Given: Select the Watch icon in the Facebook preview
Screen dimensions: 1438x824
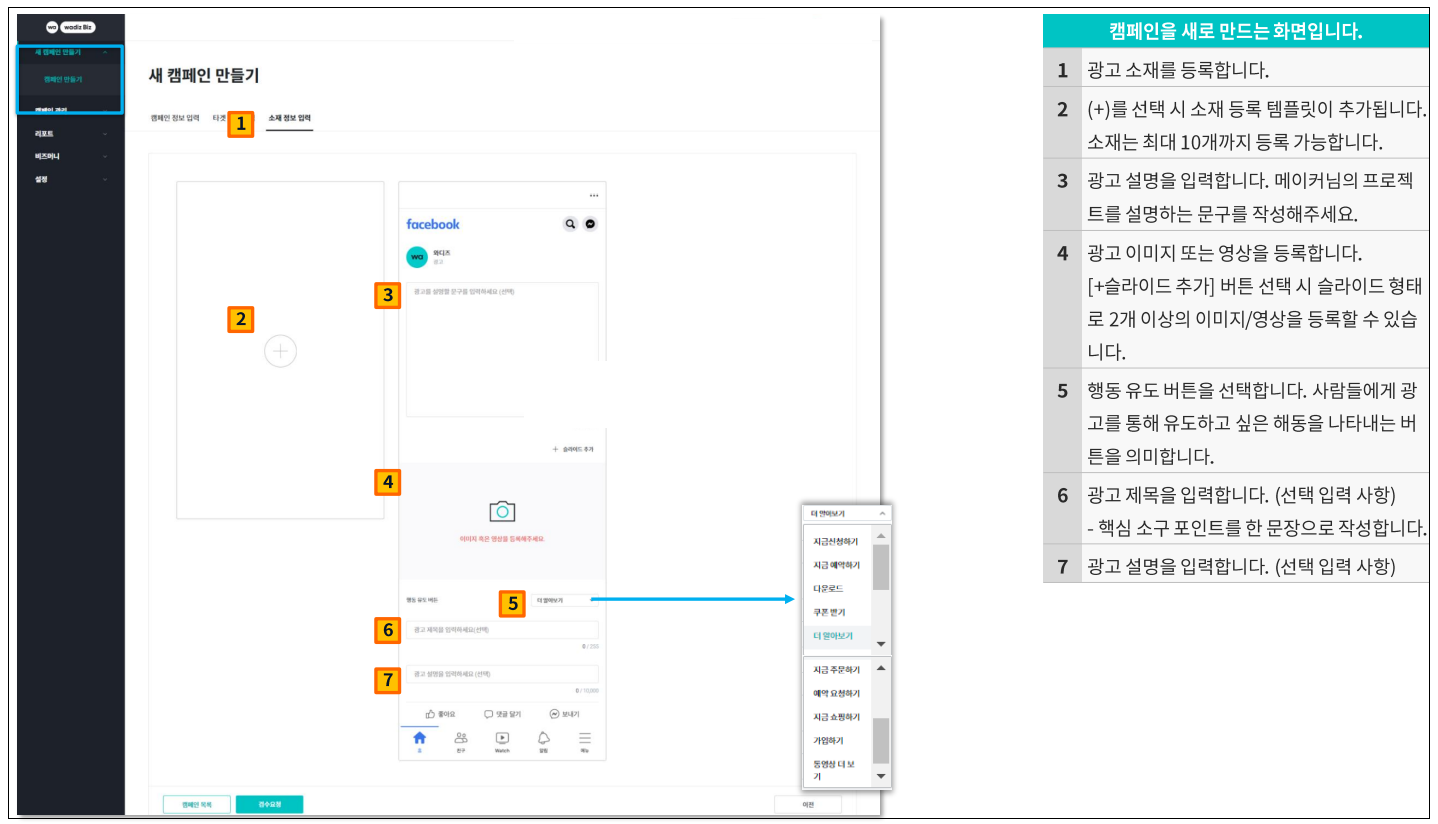Looking at the screenshot, I should 503,737.
